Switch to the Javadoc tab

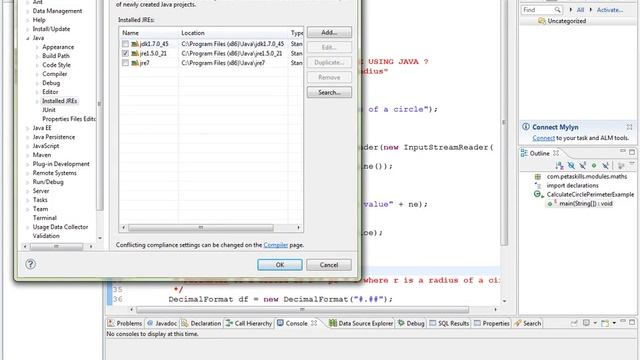pyautogui.click(x=162, y=323)
